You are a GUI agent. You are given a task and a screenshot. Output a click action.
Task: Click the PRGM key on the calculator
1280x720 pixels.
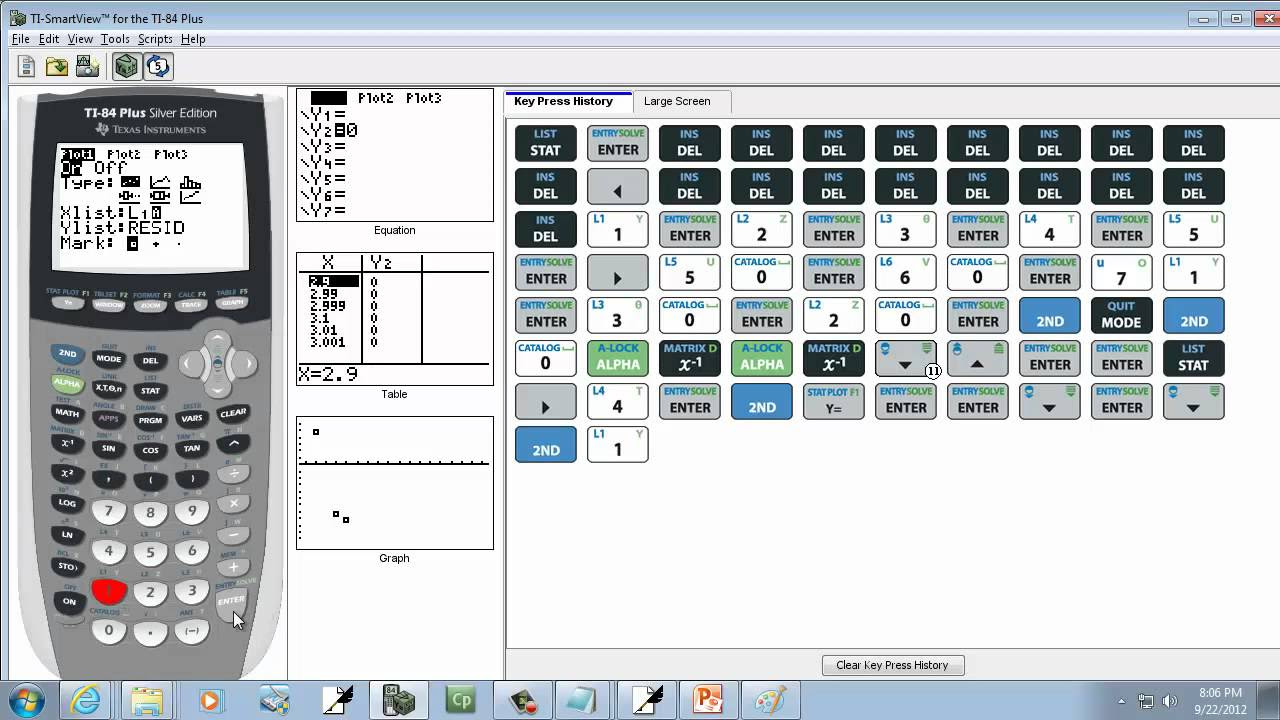(x=150, y=420)
